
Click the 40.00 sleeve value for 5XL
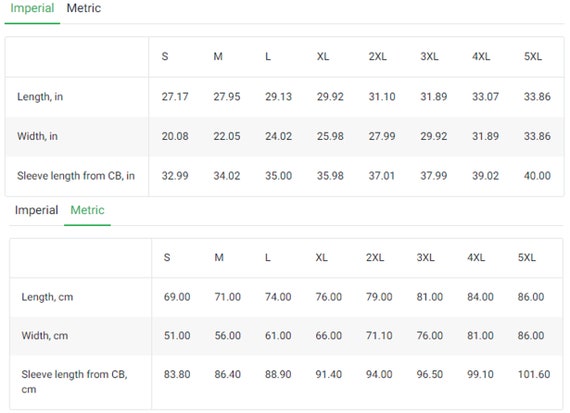(x=537, y=176)
